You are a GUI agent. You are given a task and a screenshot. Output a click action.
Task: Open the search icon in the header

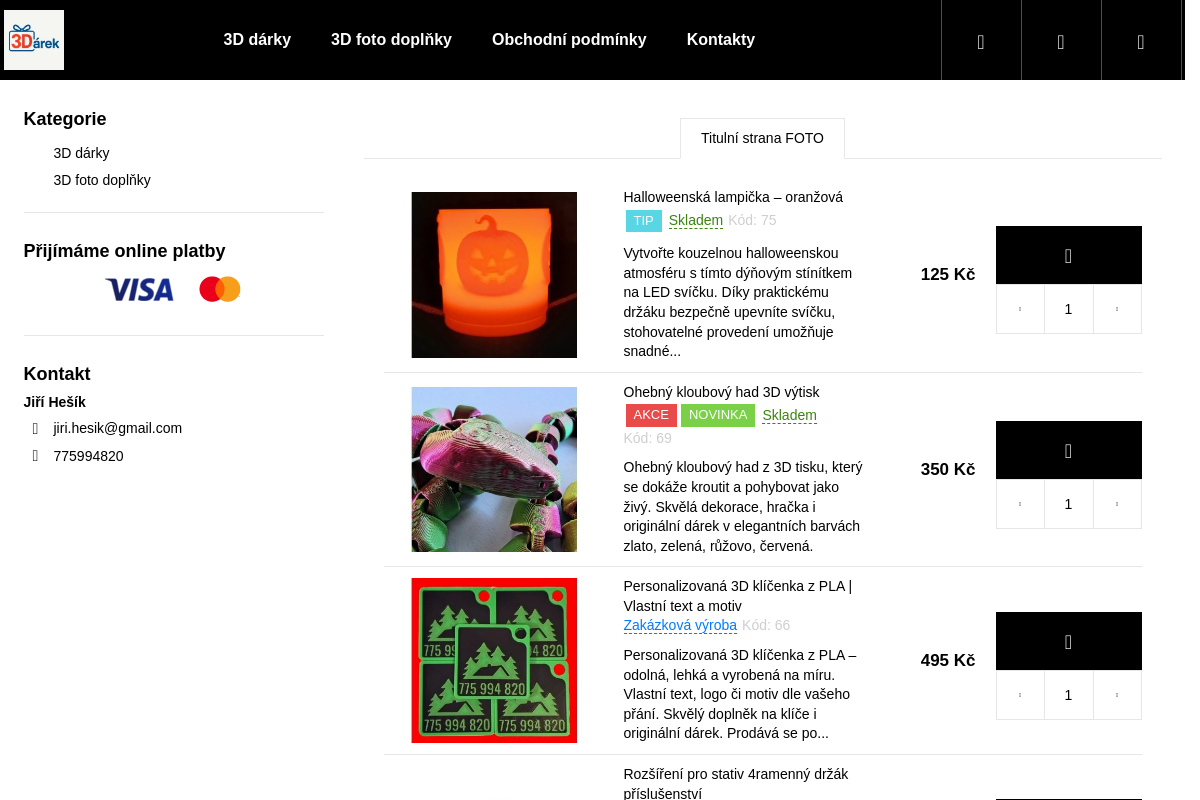tap(981, 41)
